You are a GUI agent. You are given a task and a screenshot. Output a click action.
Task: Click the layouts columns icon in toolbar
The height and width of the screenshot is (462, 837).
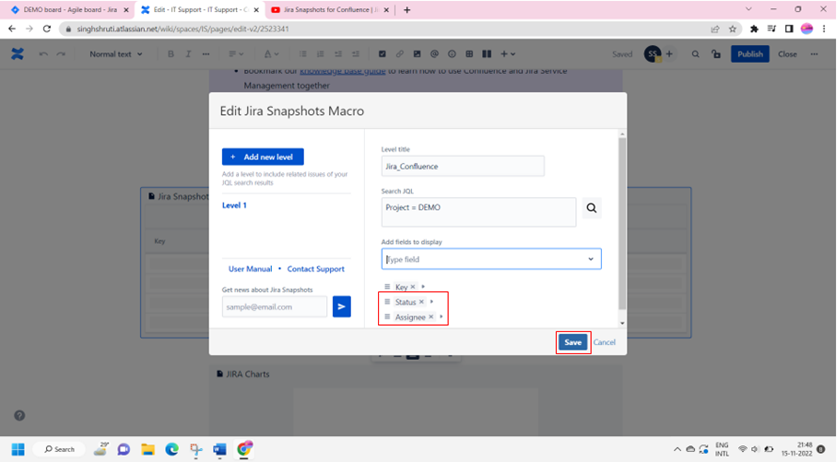point(487,54)
